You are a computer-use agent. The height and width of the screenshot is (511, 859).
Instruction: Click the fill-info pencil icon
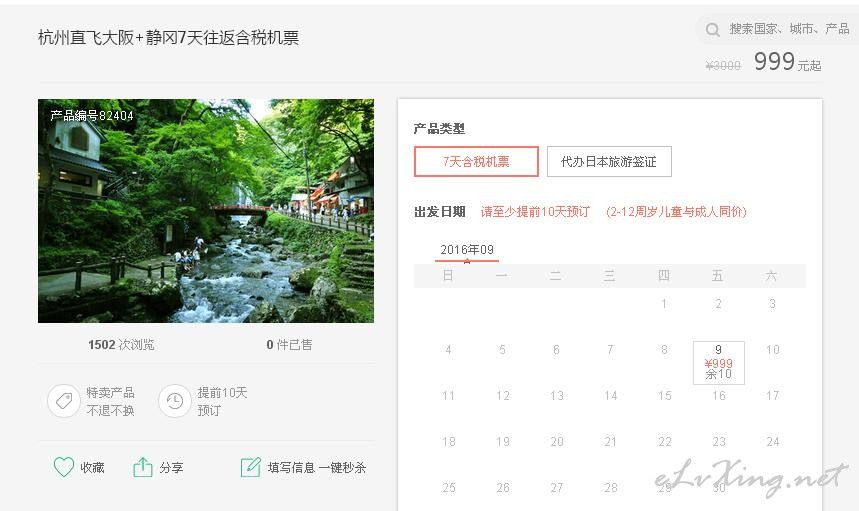[x=250, y=467]
